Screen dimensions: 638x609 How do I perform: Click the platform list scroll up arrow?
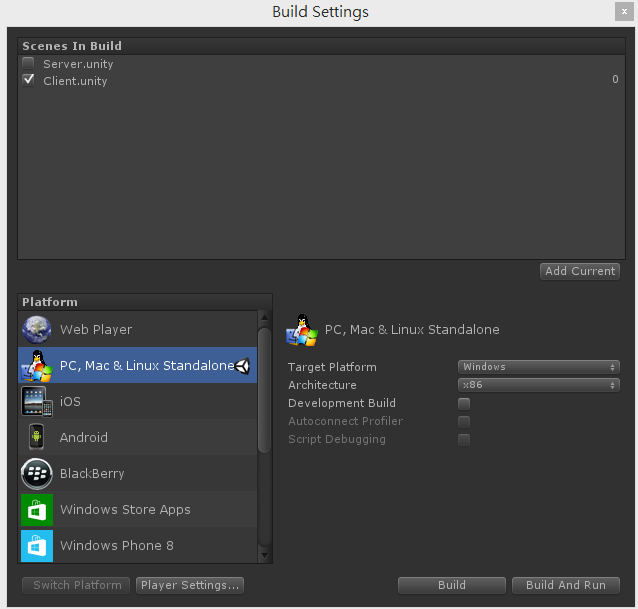[x=264, y=317]
